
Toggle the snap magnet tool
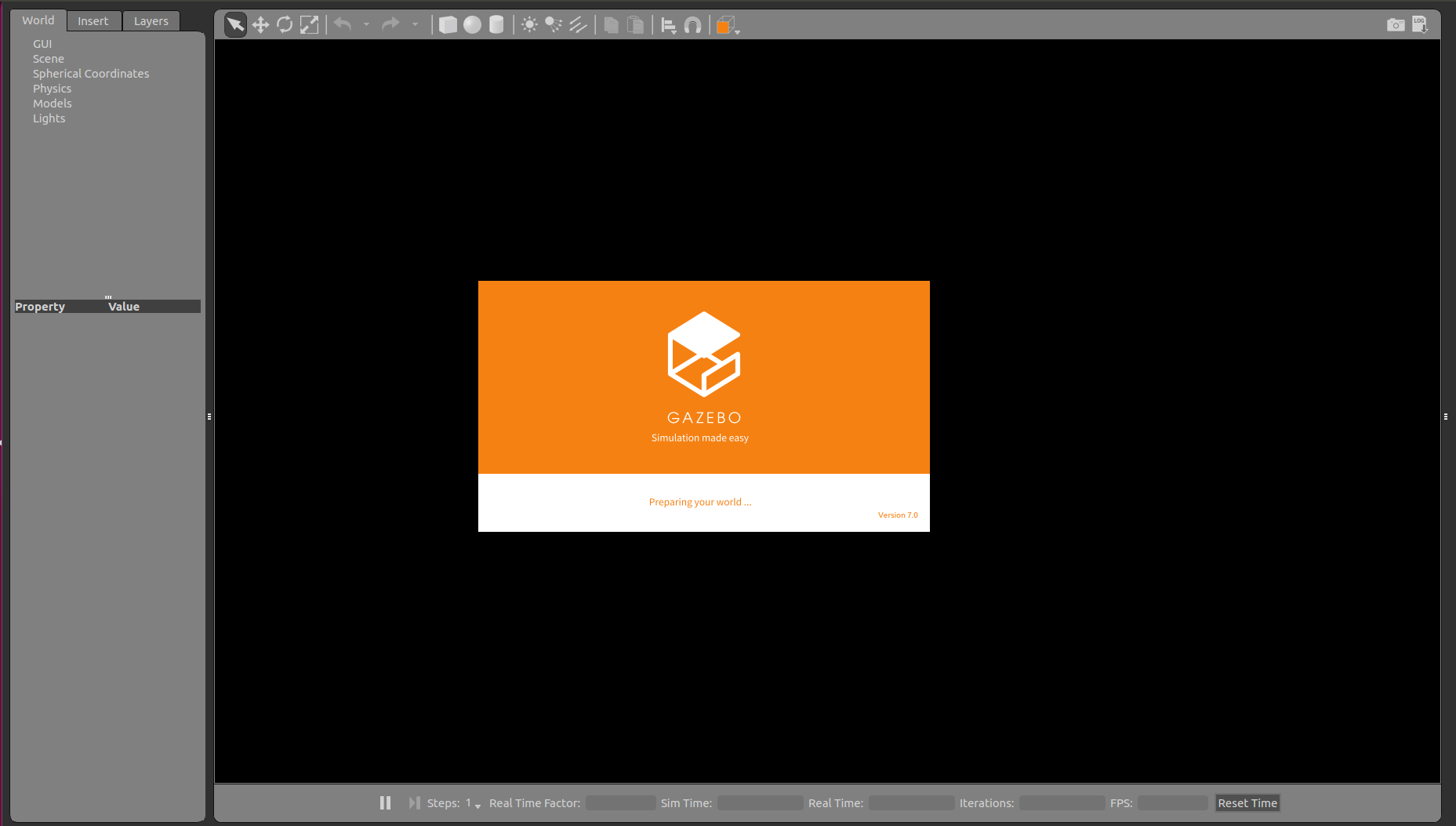[x=693, y=26]
